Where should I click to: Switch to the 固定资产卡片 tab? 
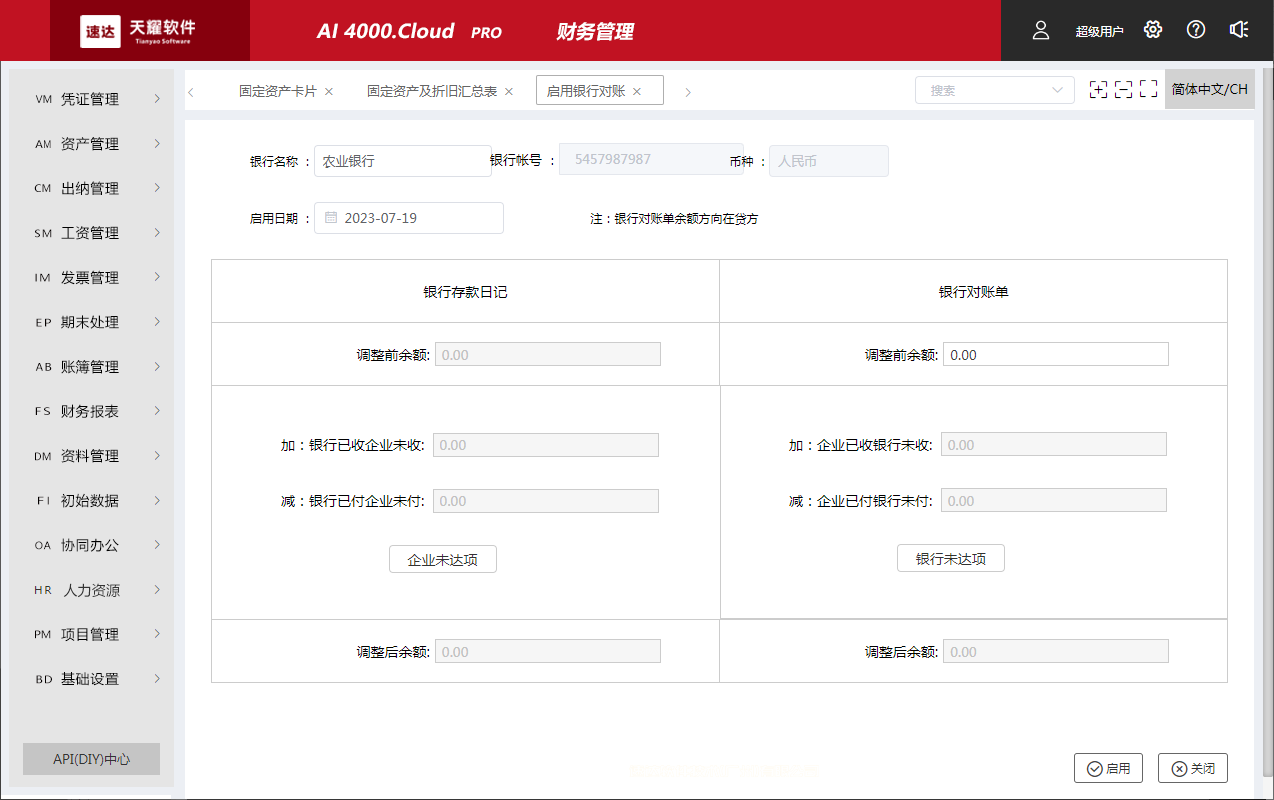281,89
